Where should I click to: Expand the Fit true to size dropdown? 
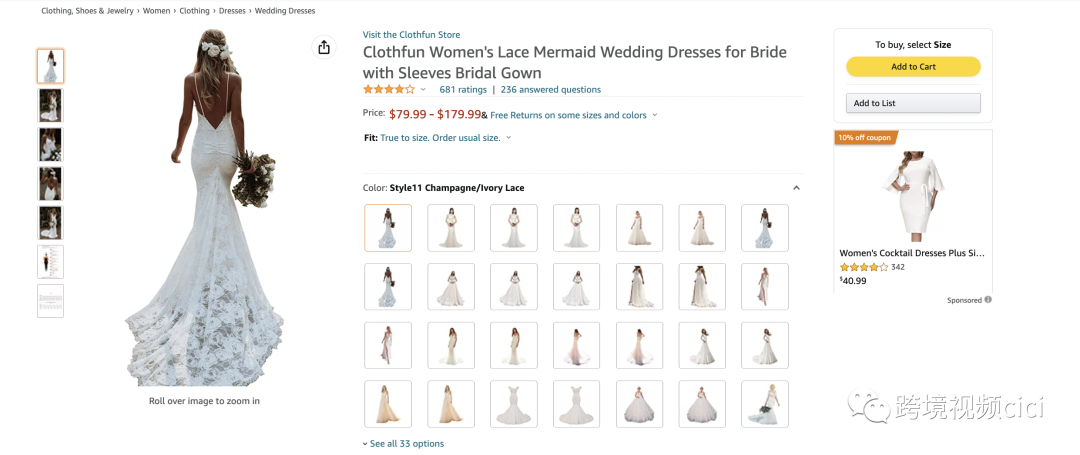[x=508, y=138]
